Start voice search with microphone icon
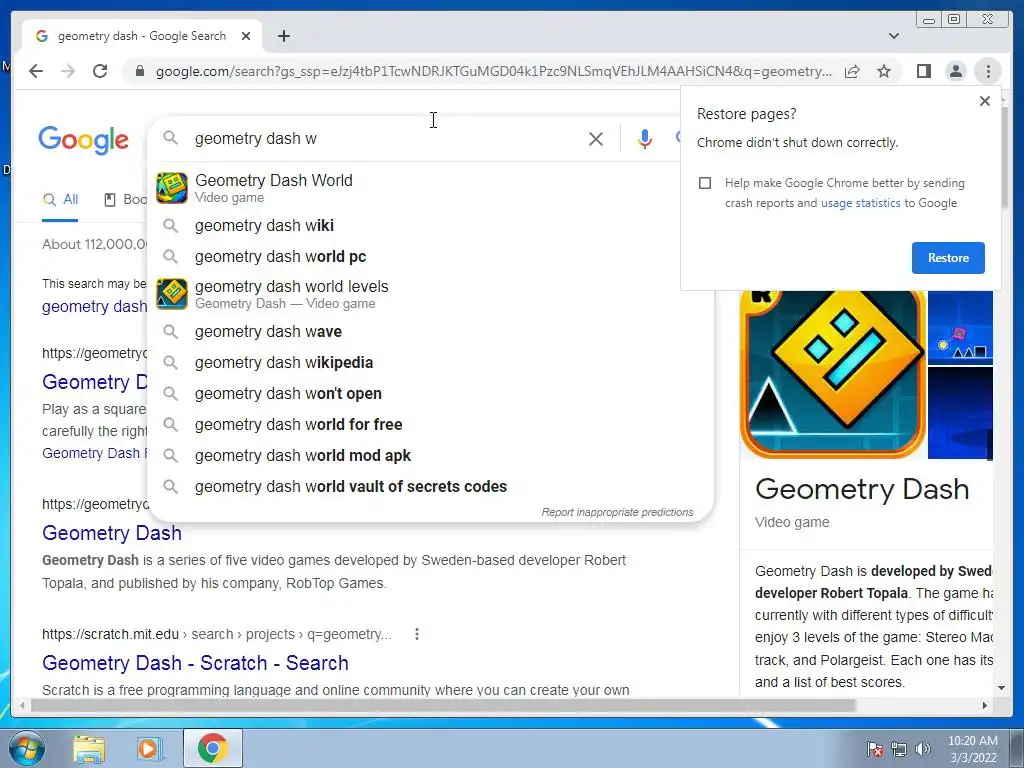The width and height of the screenshot is (1024, 768). coord(645,138)
